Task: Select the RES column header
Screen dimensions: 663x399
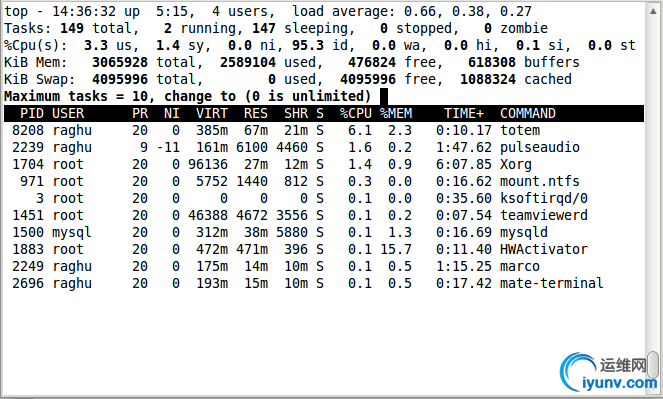Action: click(256, 113)
